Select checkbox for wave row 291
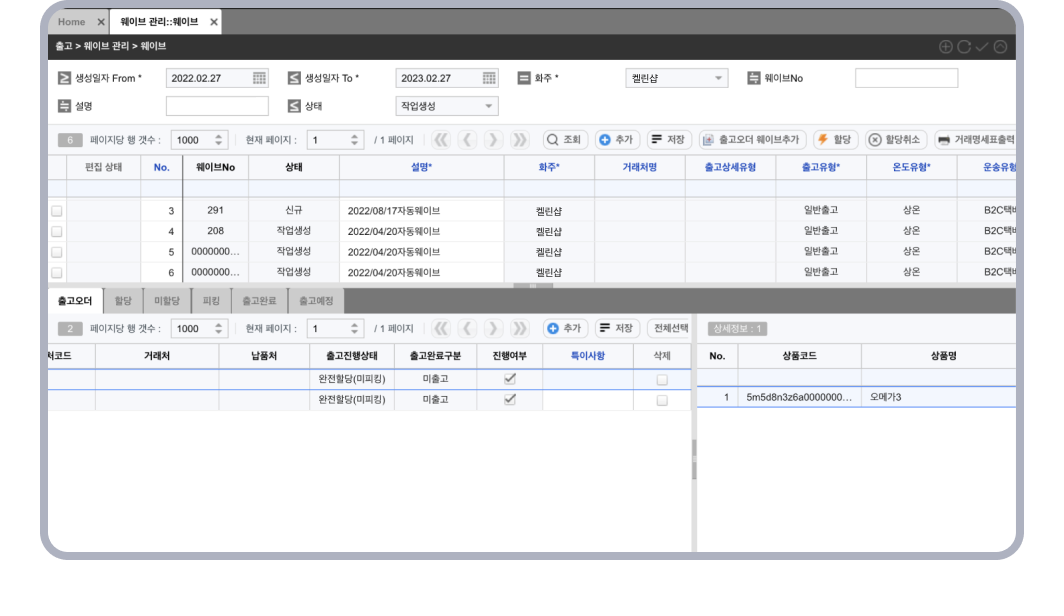This screenshot has width=1064, height=616. [56, 211]
